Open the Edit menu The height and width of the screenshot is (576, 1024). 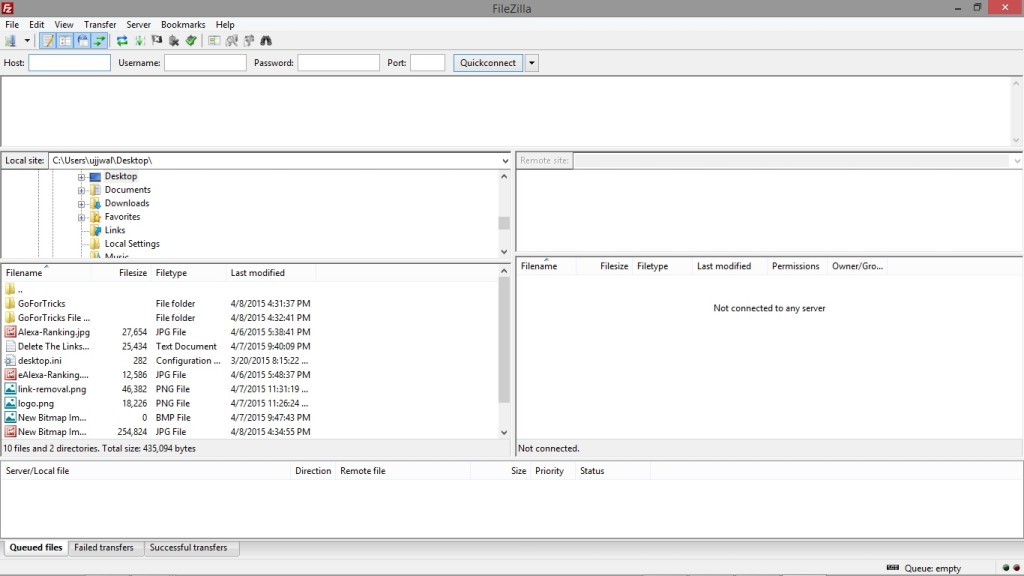point(37,24)
